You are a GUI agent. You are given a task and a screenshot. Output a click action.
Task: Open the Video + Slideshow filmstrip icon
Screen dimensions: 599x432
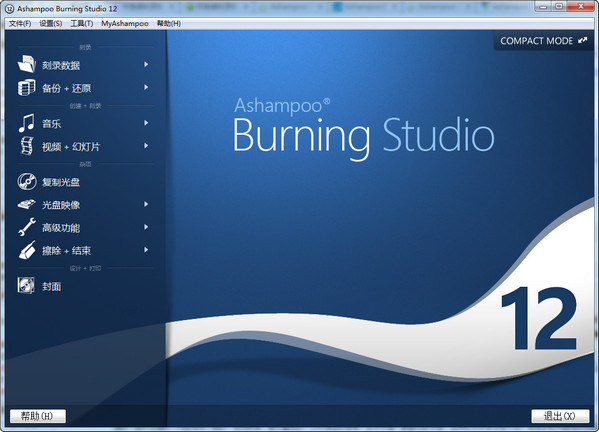27,146
